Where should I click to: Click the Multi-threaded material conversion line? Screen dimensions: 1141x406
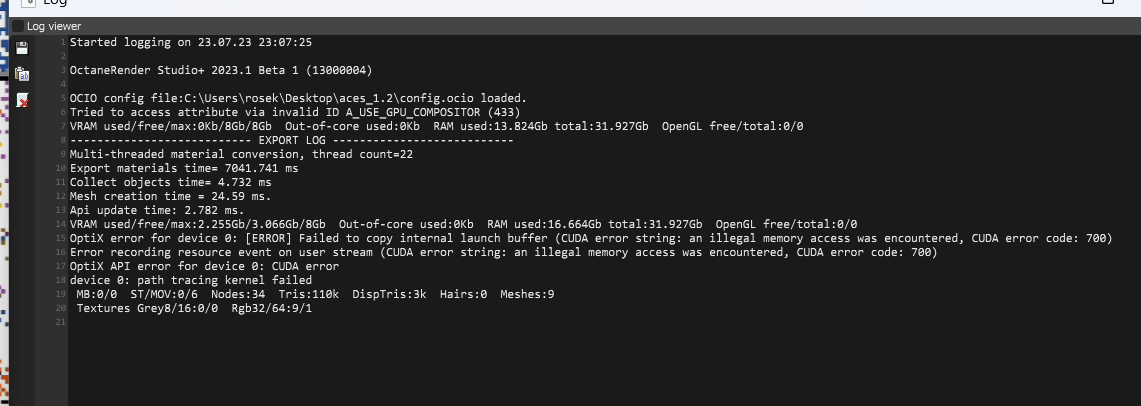pos(241,154)
